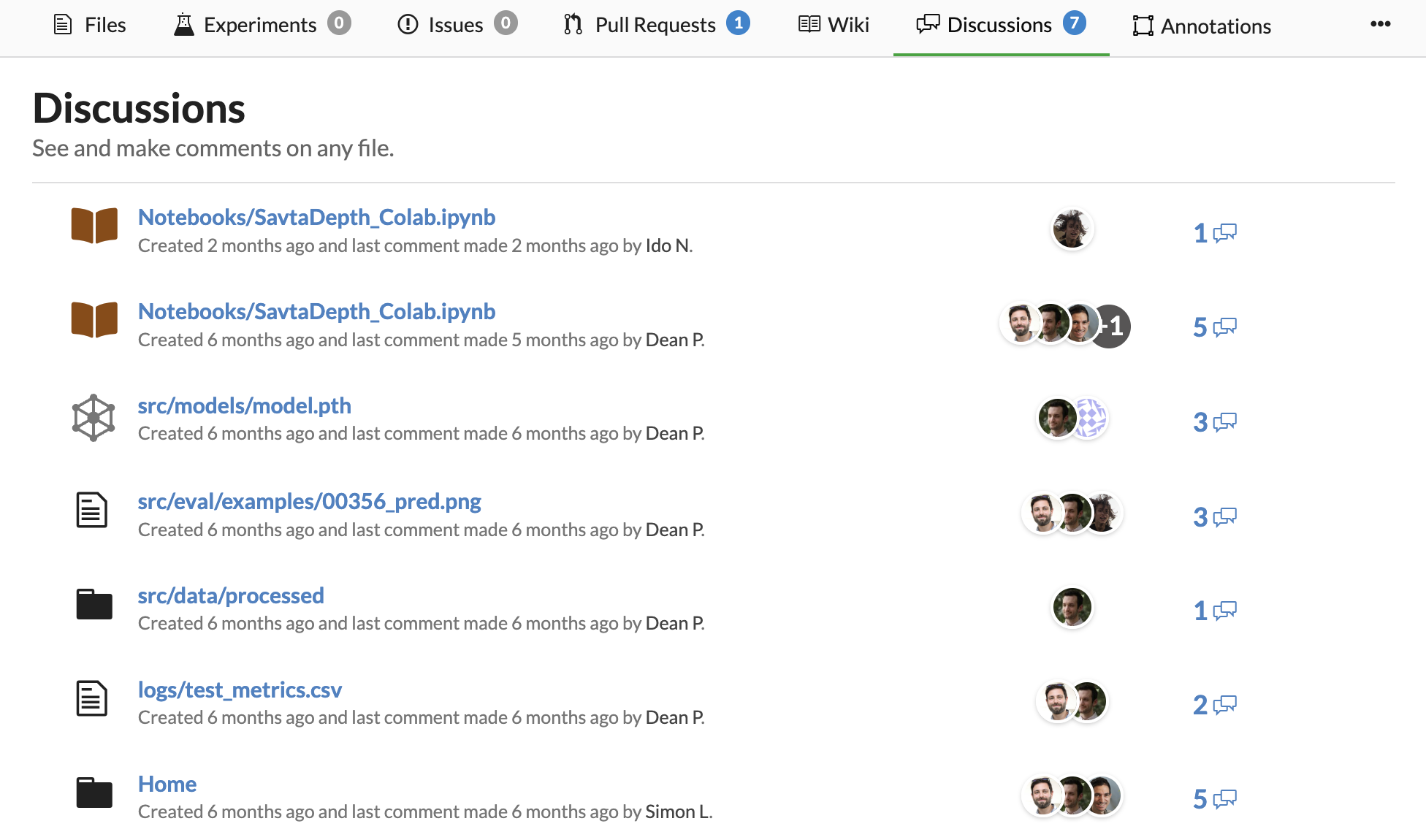Click Ido N.'s avatar on the first discussion
Image resolution: width=1426 pixels, height=840 pixels.
(x=1071, y=229)
